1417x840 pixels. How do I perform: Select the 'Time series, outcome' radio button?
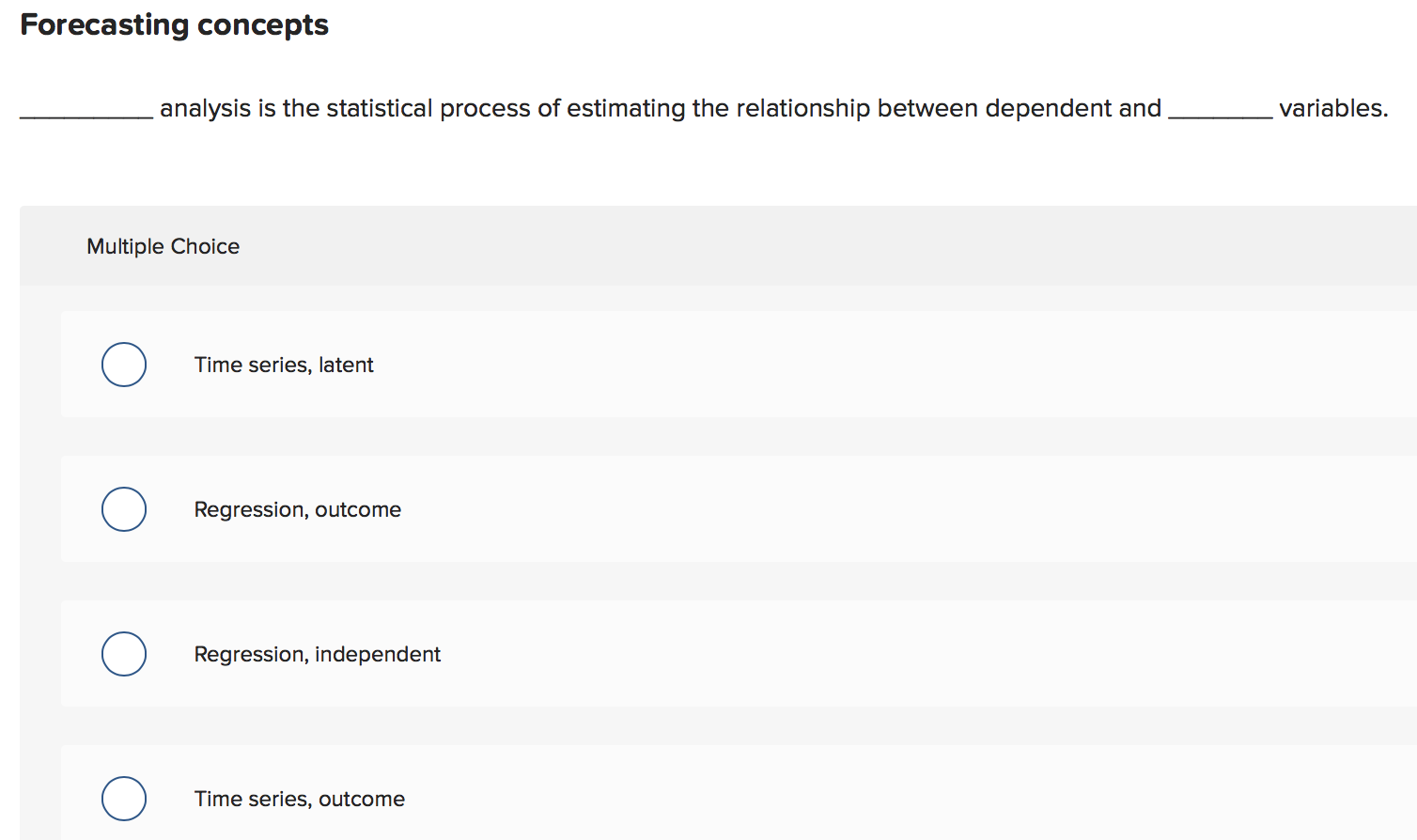tap(123, 799)
